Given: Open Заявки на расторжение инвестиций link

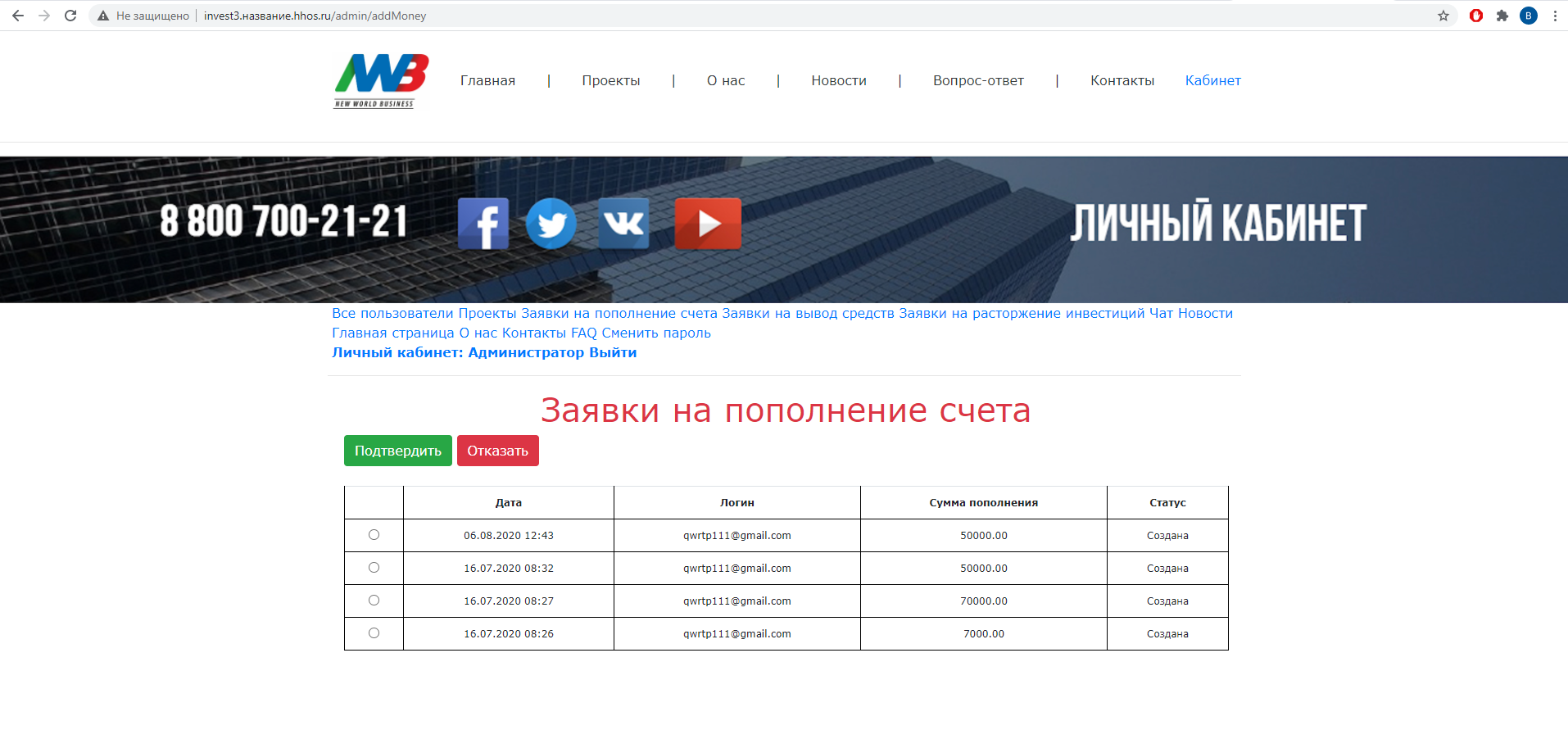Looking at the screenshot, I should (1022, 313).
